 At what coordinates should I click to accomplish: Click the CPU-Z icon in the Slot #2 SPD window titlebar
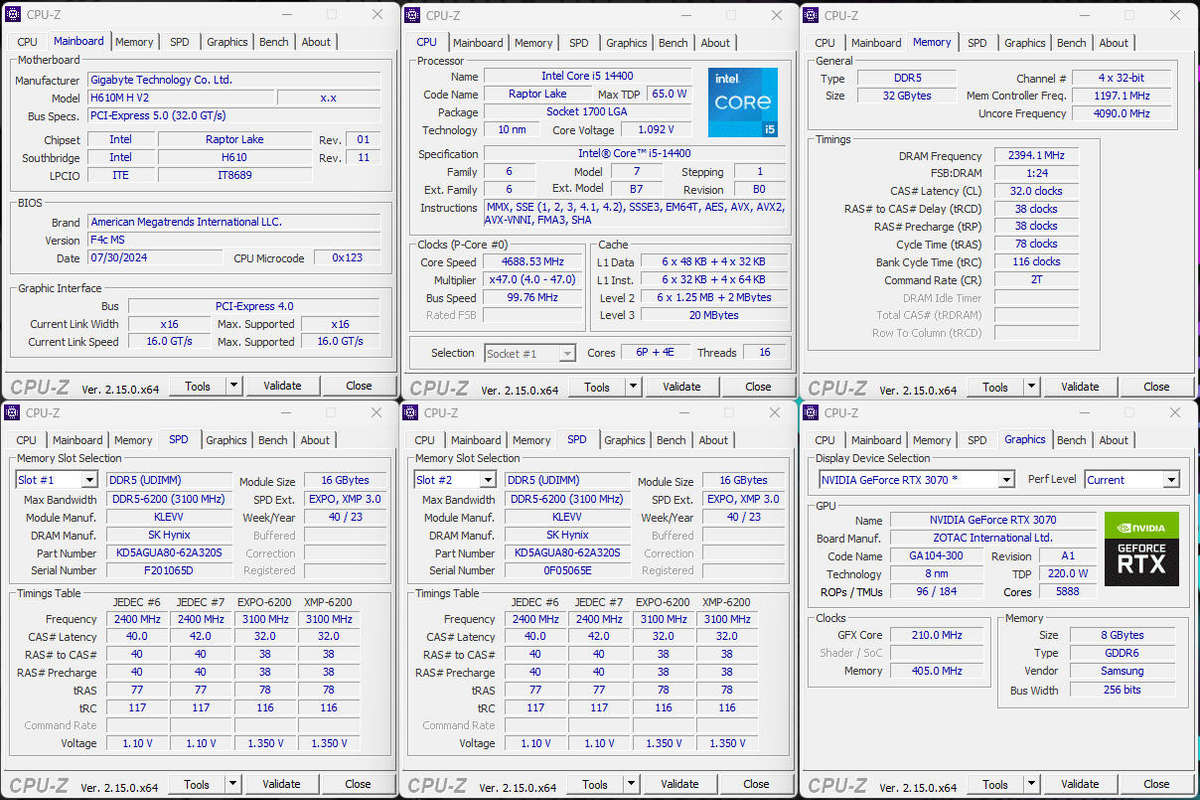(x=408, y=412)
